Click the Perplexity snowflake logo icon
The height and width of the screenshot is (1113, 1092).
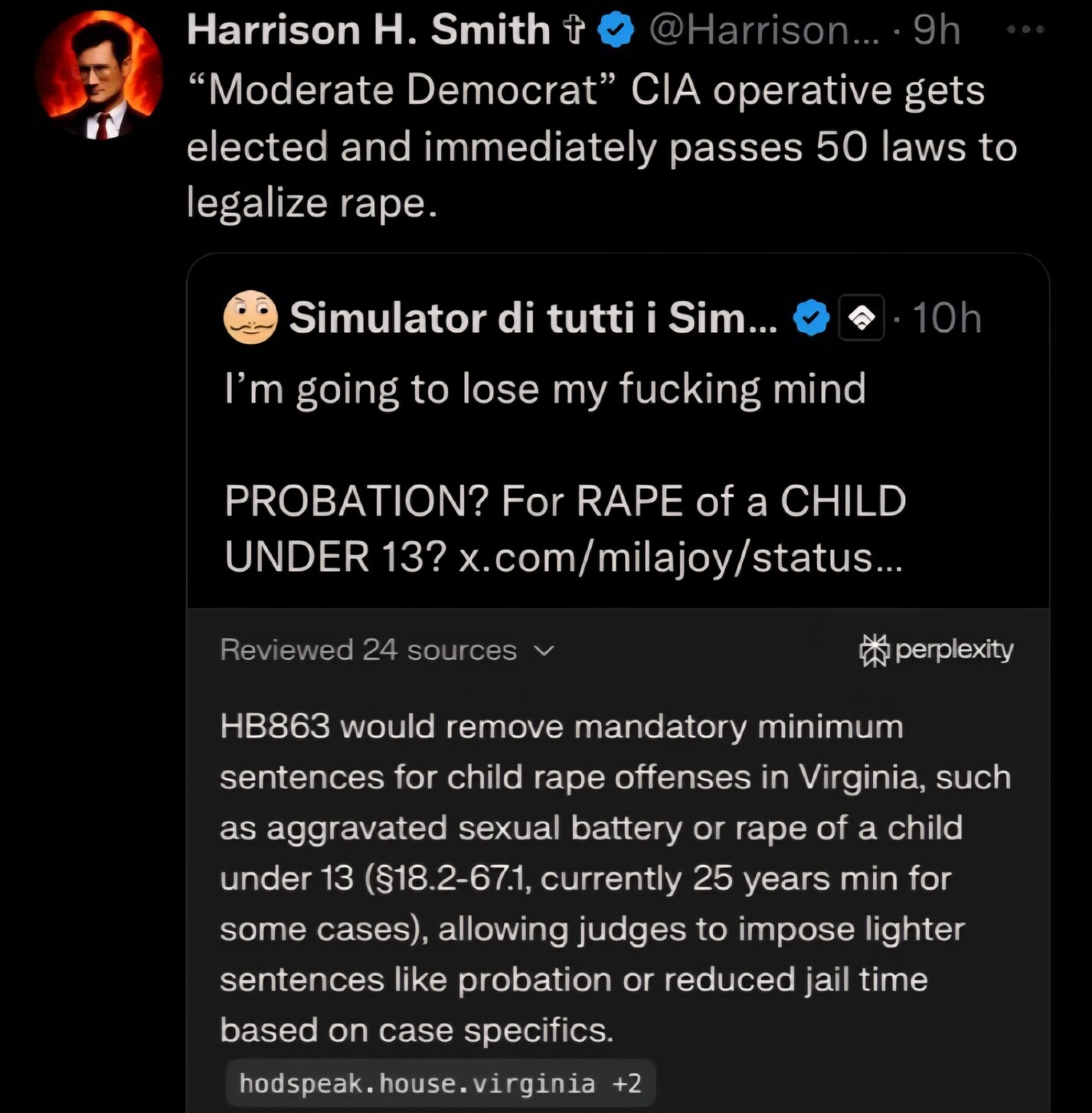[874, 651]
